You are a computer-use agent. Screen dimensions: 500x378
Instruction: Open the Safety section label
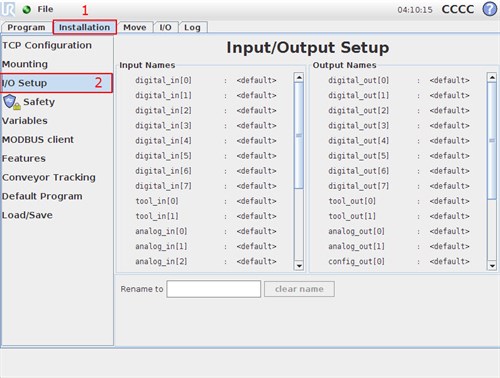click(39, 102)
